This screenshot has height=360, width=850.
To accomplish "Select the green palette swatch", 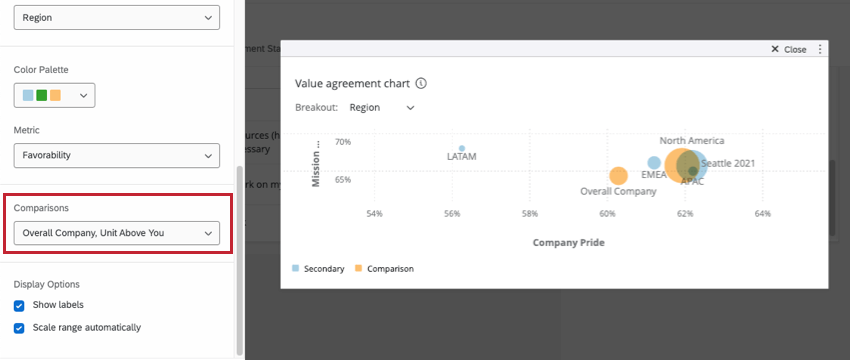I will [42, 95].
